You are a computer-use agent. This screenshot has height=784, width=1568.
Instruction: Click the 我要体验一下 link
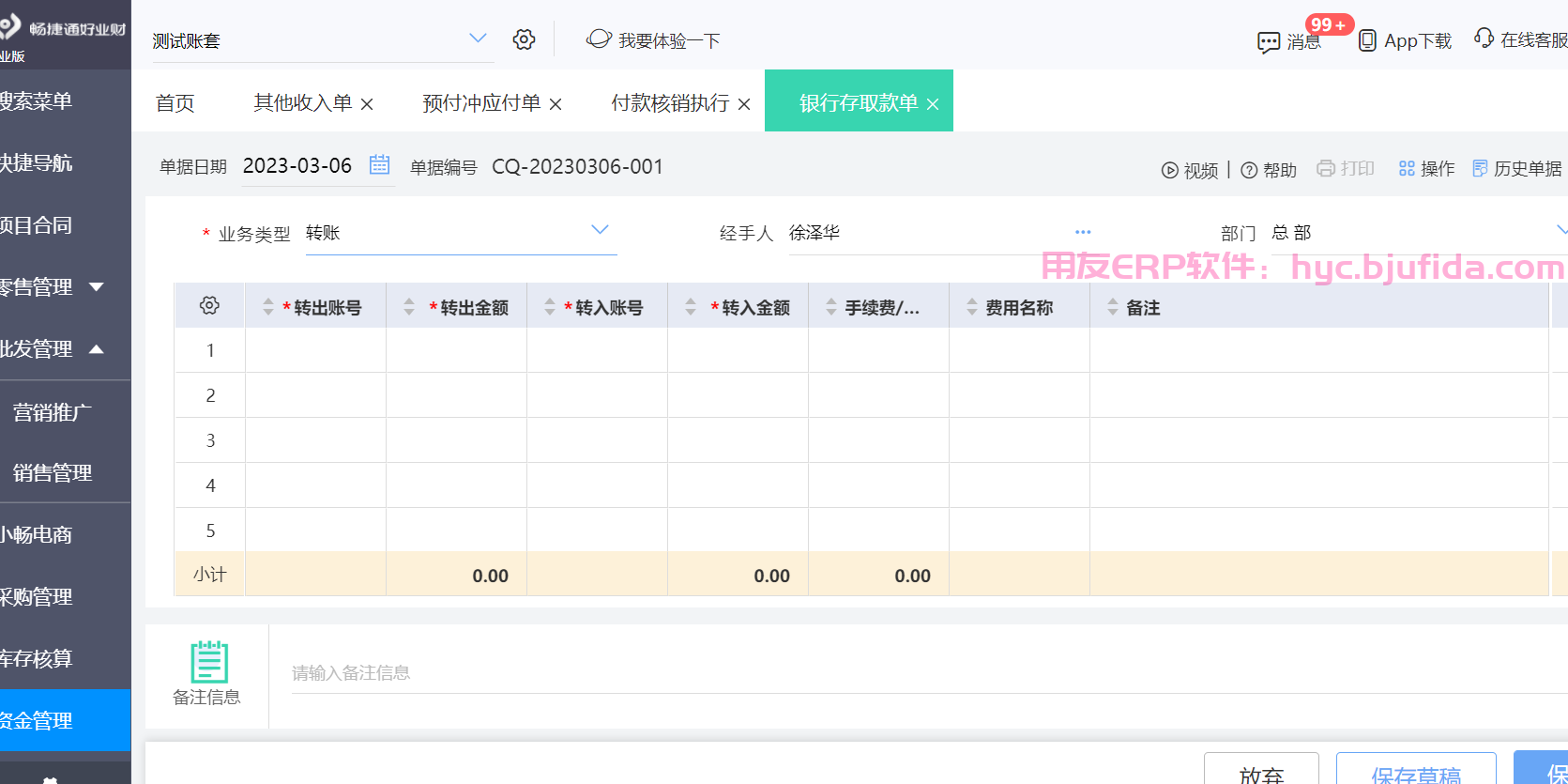669,40
